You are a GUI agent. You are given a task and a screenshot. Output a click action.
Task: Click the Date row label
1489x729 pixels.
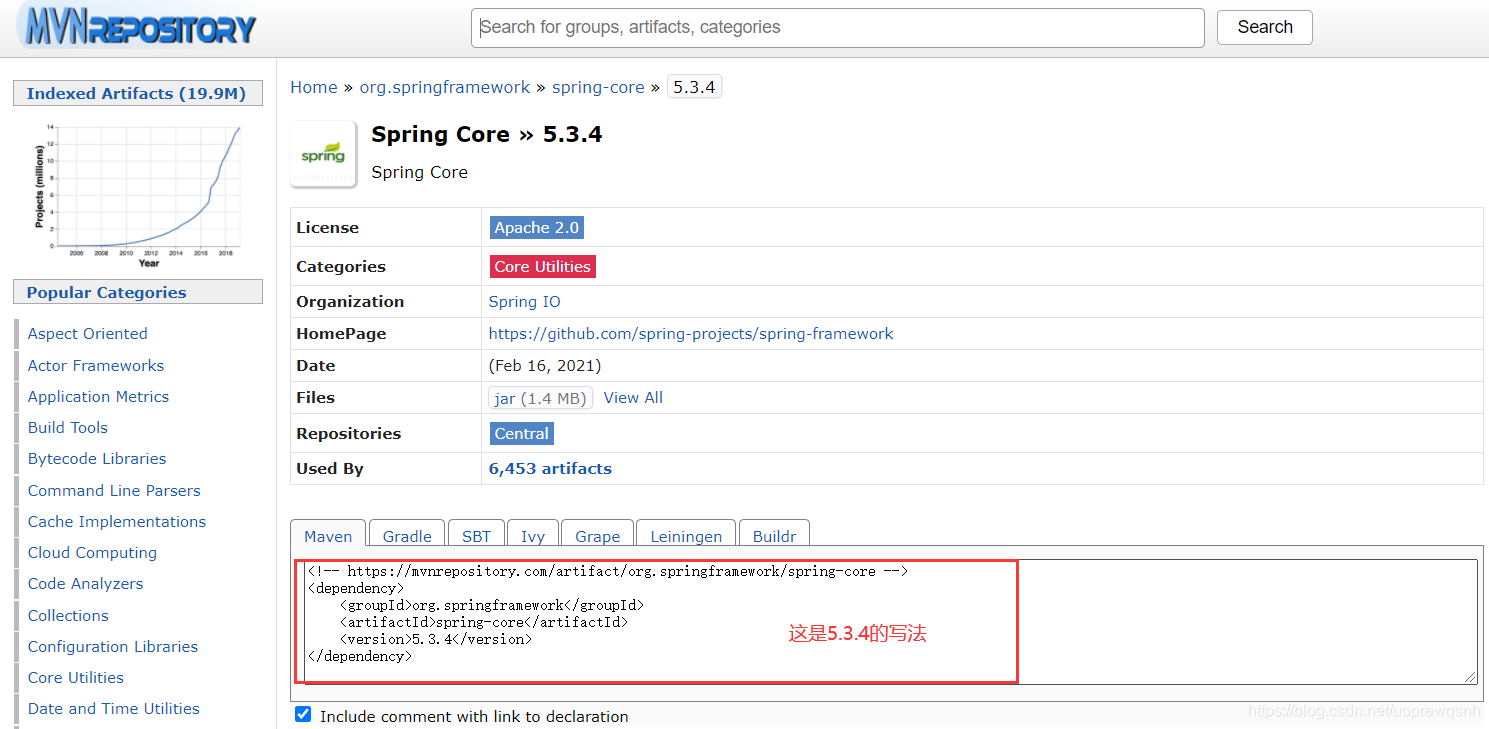(x=316, y=366)
